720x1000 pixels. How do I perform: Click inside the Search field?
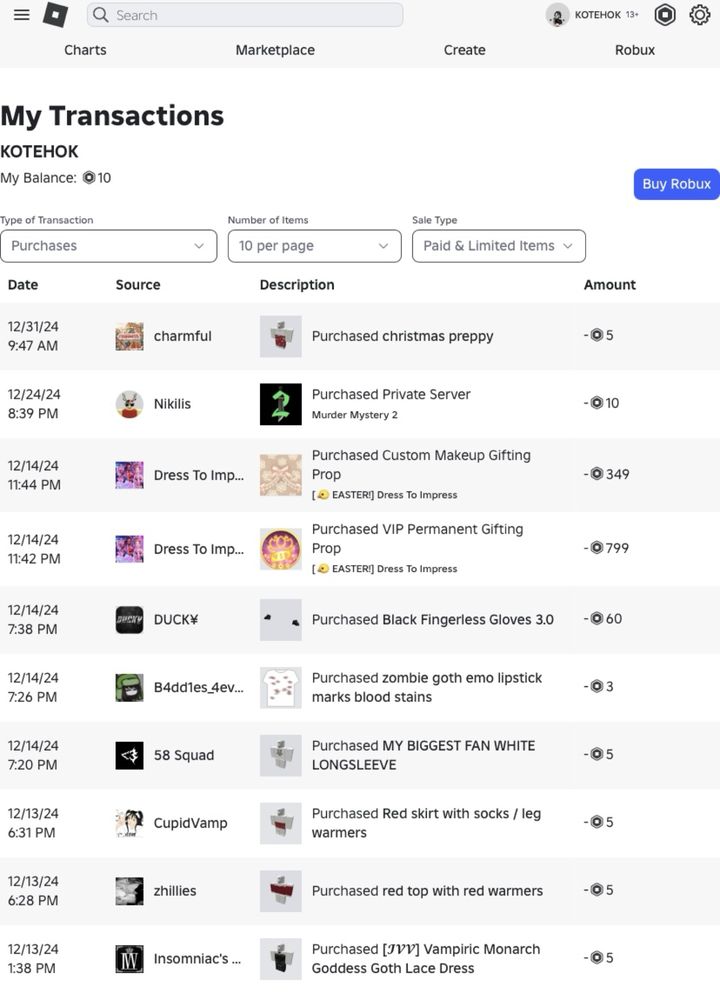[245, 15]
